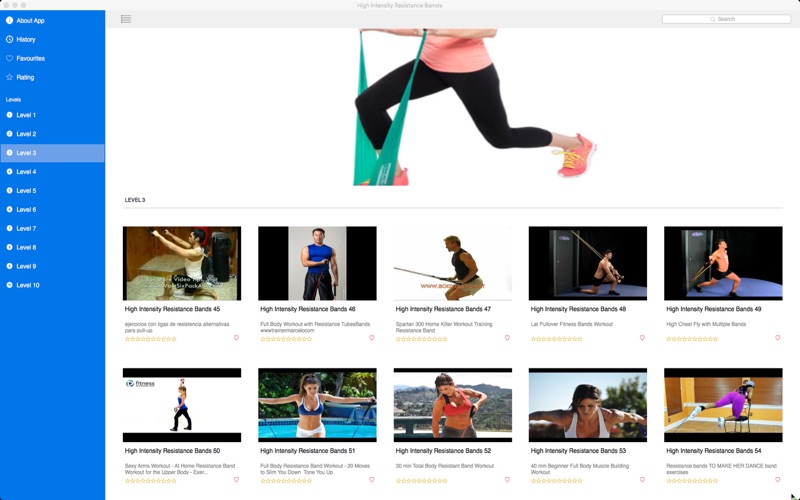Open the Resistance Bands 45 video thumbnail
This screenshot has height=500, width=800.
[x=182, y=263]
